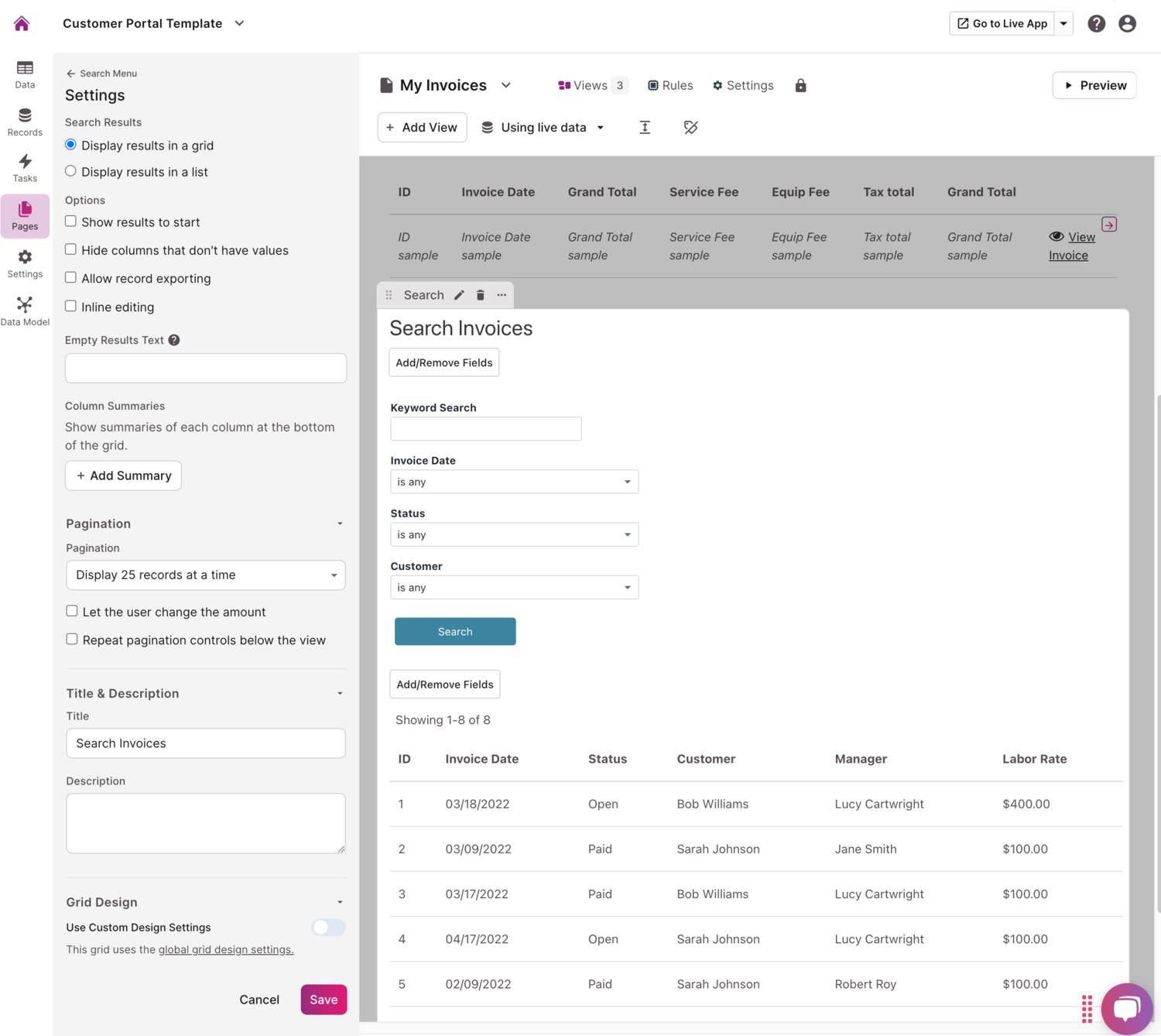This screenshot has height=1036, width=1161.
Task: Select the Tasks icon in the sidebar
Action: (25, 168)
